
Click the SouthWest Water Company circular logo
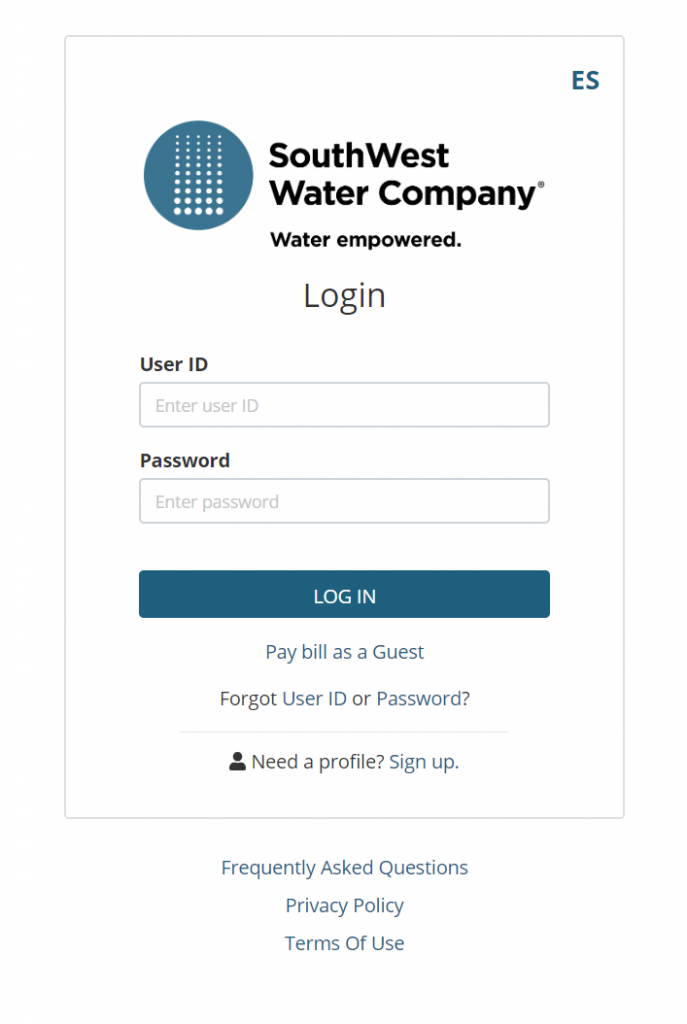(198, 175)
